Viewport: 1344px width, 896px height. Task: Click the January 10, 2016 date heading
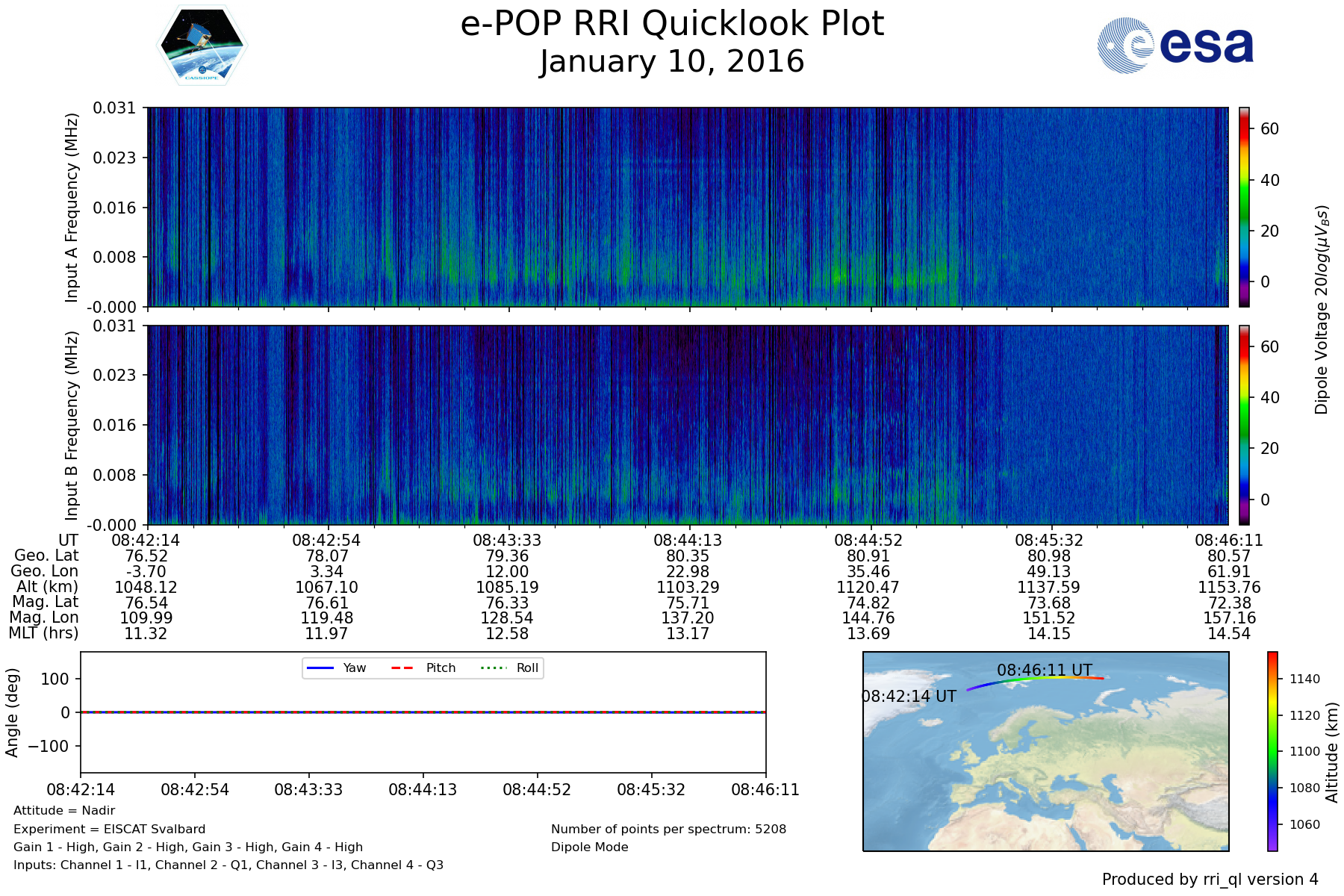pyautogui.click(x=672, y=62)
